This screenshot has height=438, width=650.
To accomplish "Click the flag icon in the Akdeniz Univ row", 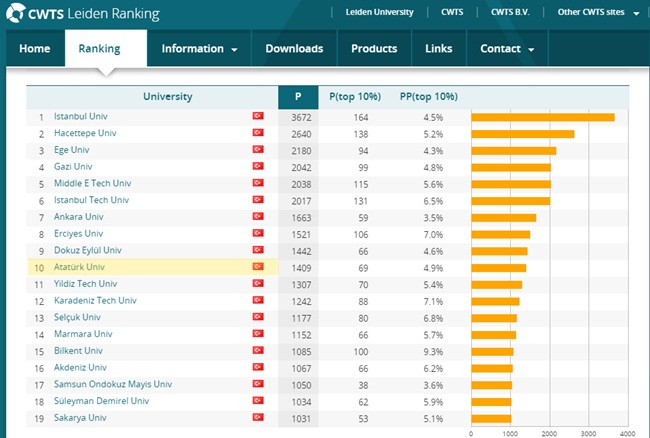I will point(258,367).
